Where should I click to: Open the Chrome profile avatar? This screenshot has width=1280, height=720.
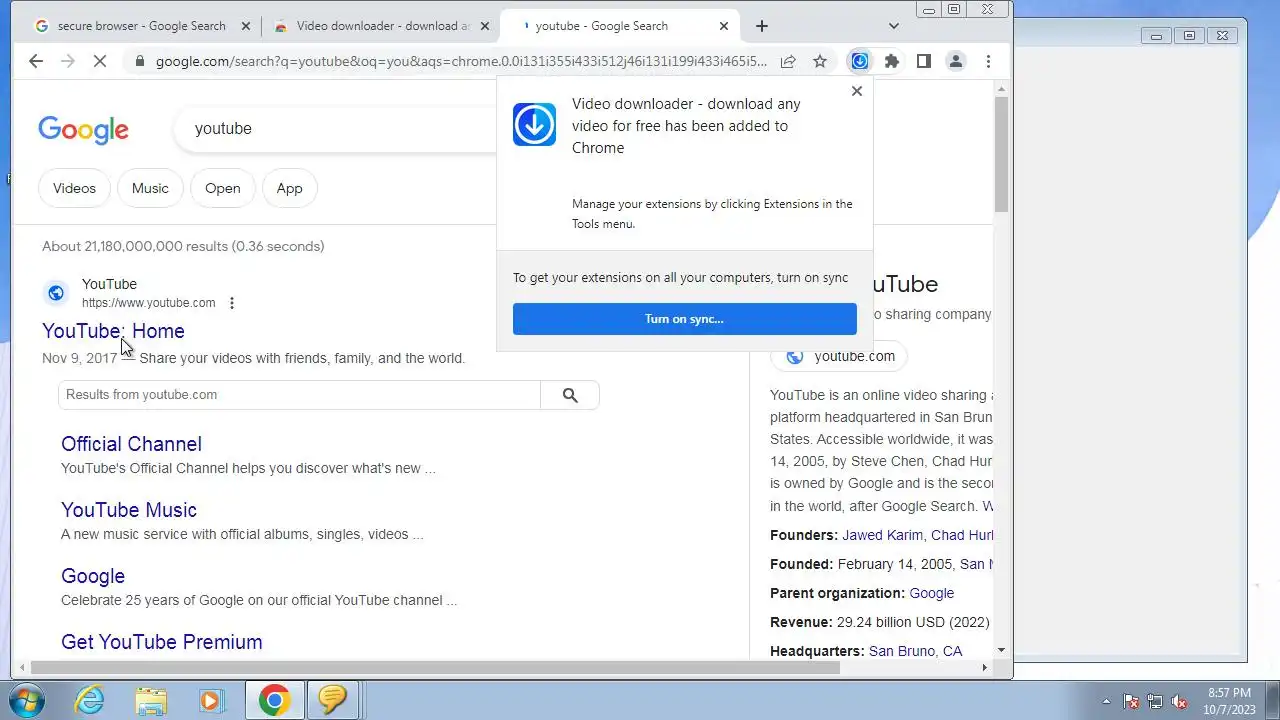pyautogui.click(x=956, y=61)
